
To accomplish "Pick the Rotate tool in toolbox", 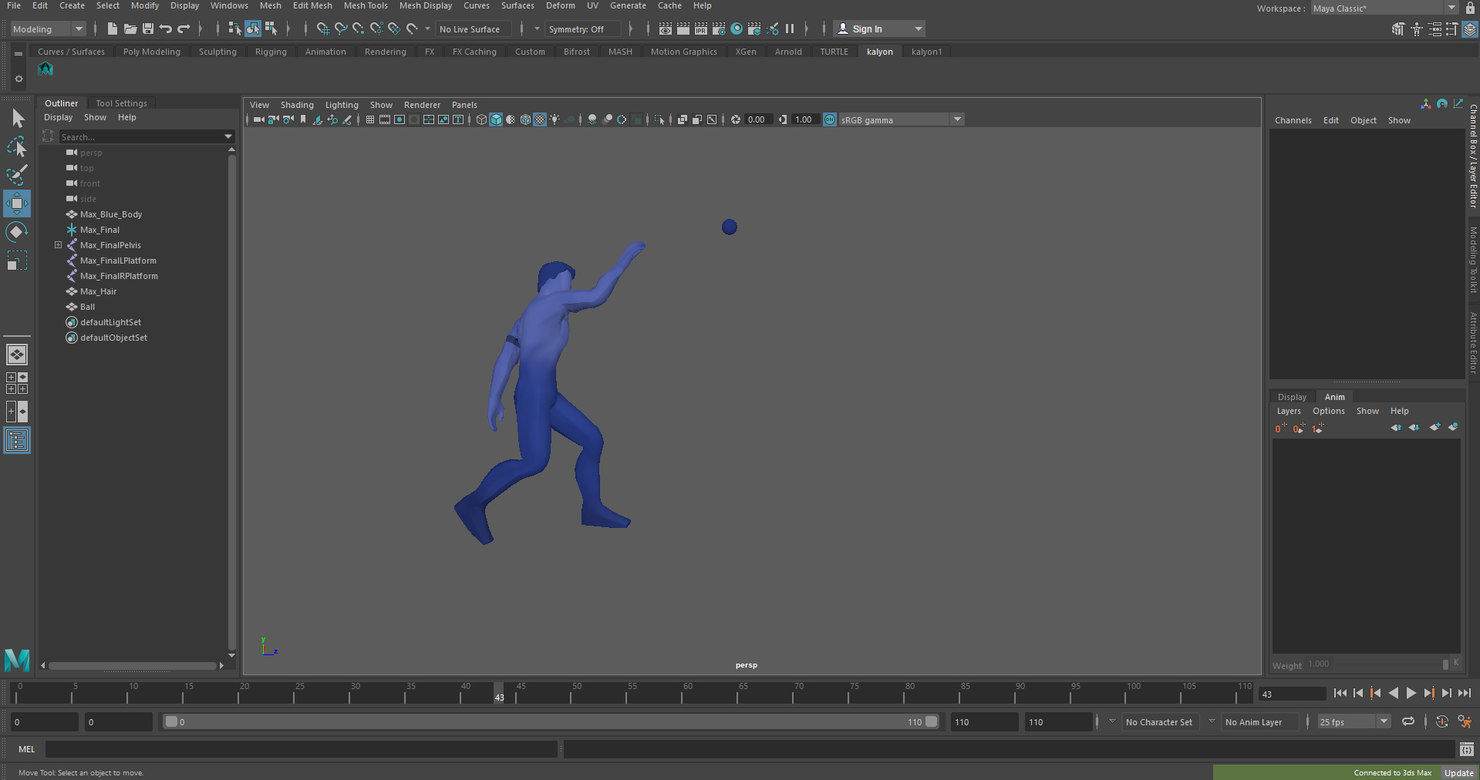I will pos(17,232).
